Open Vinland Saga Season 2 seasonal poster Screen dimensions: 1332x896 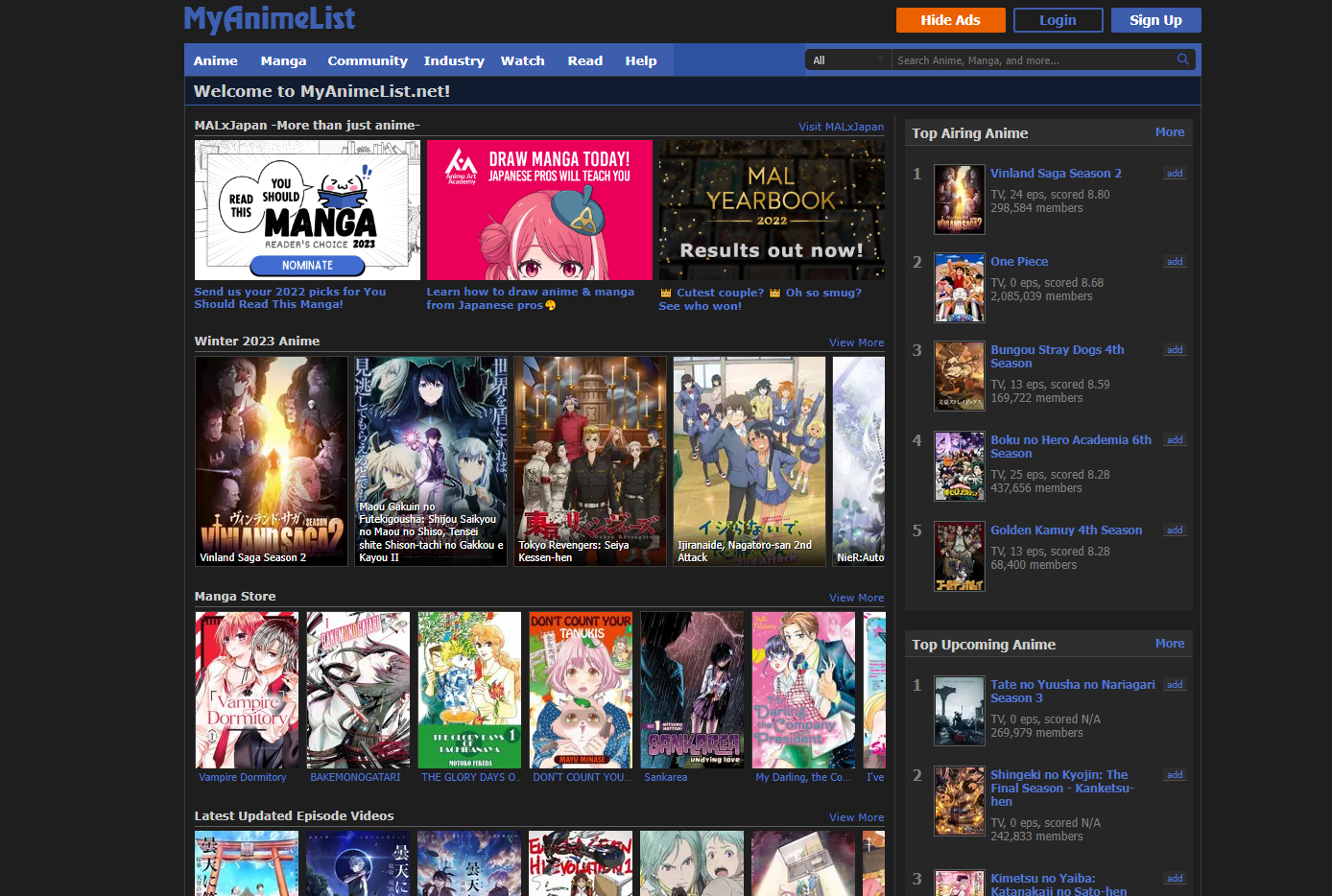pyautogui.click(x=272, y=461)
